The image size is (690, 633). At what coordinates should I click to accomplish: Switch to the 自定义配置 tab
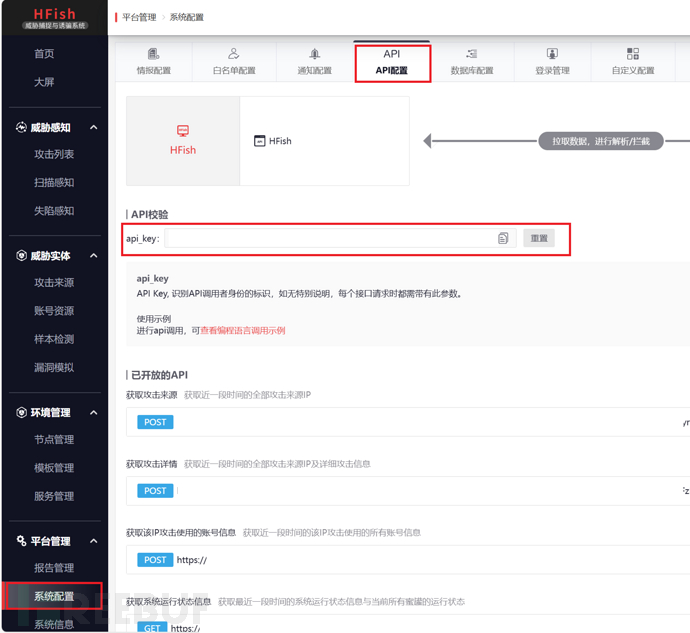(x=633, y=62)
